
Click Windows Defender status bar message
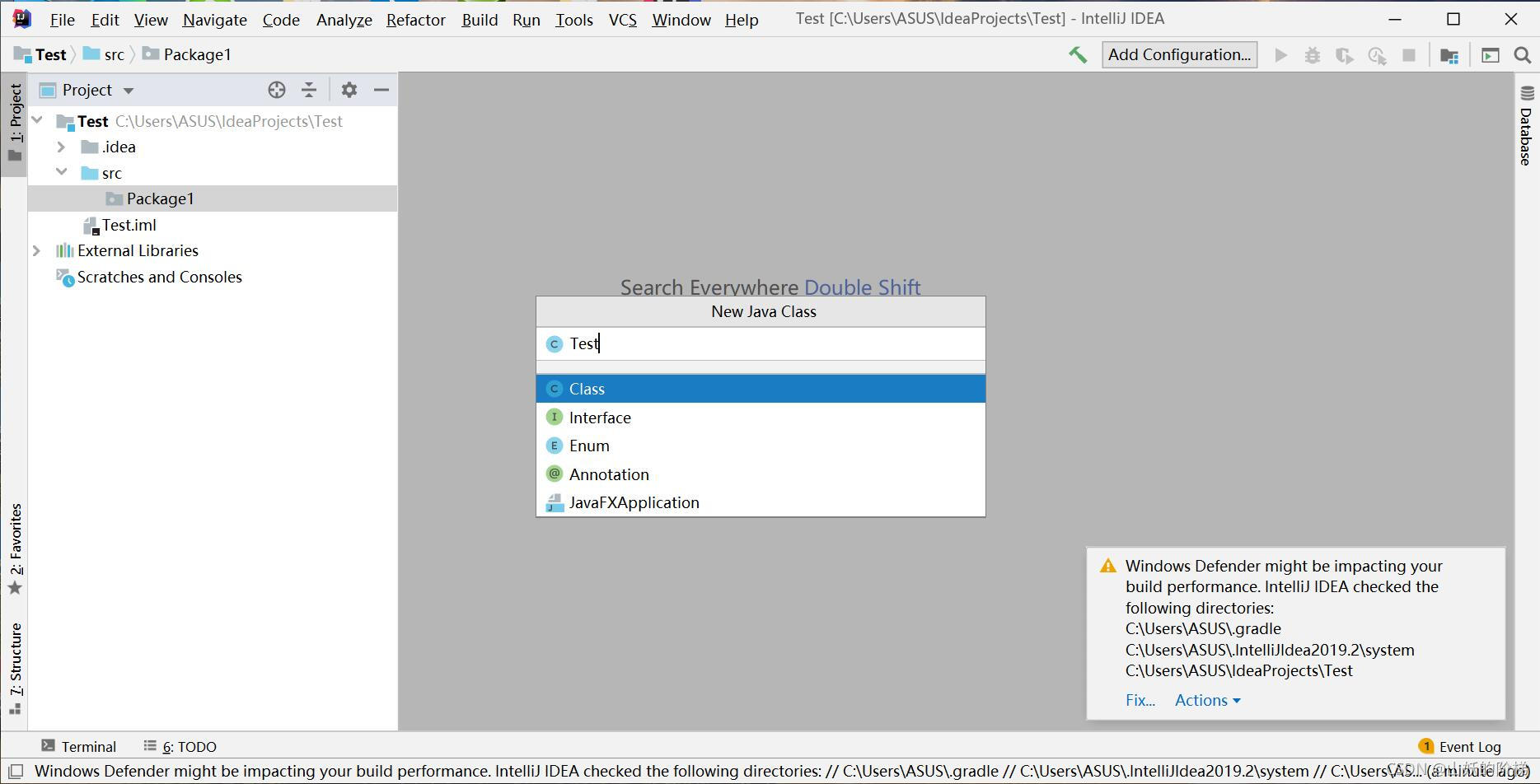tap(781, 772)
